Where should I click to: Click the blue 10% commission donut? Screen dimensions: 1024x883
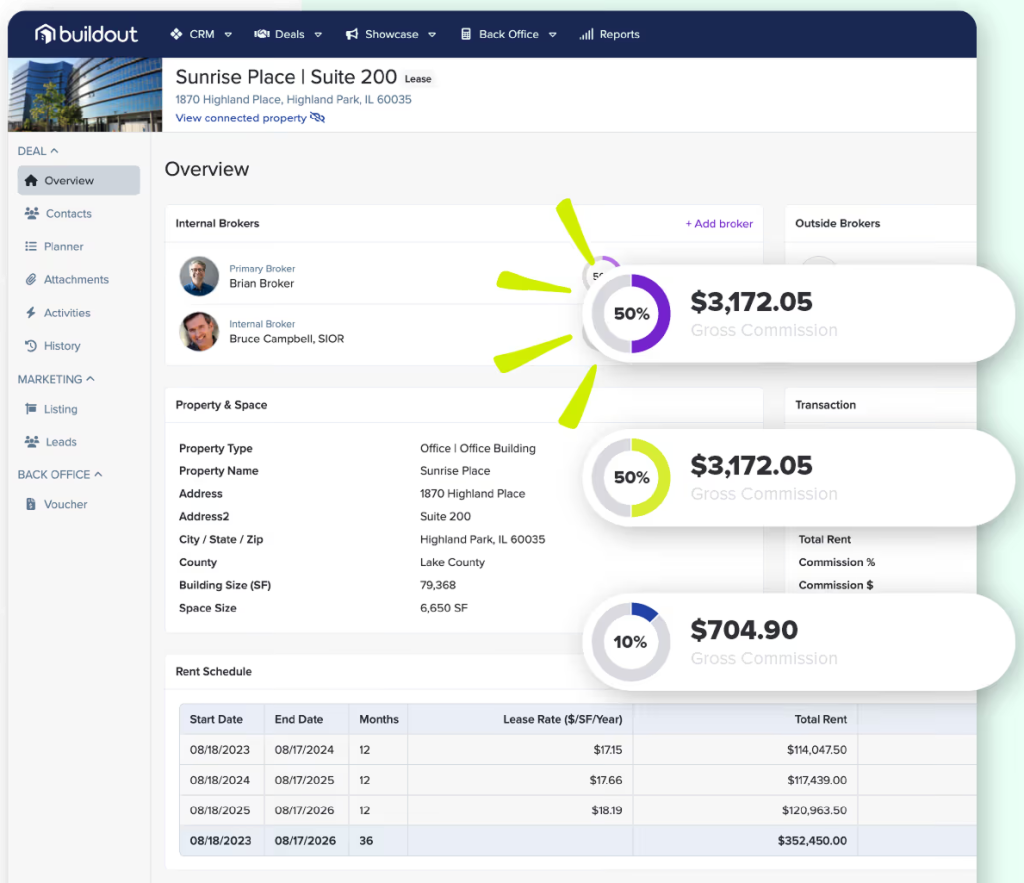[631, 642]
